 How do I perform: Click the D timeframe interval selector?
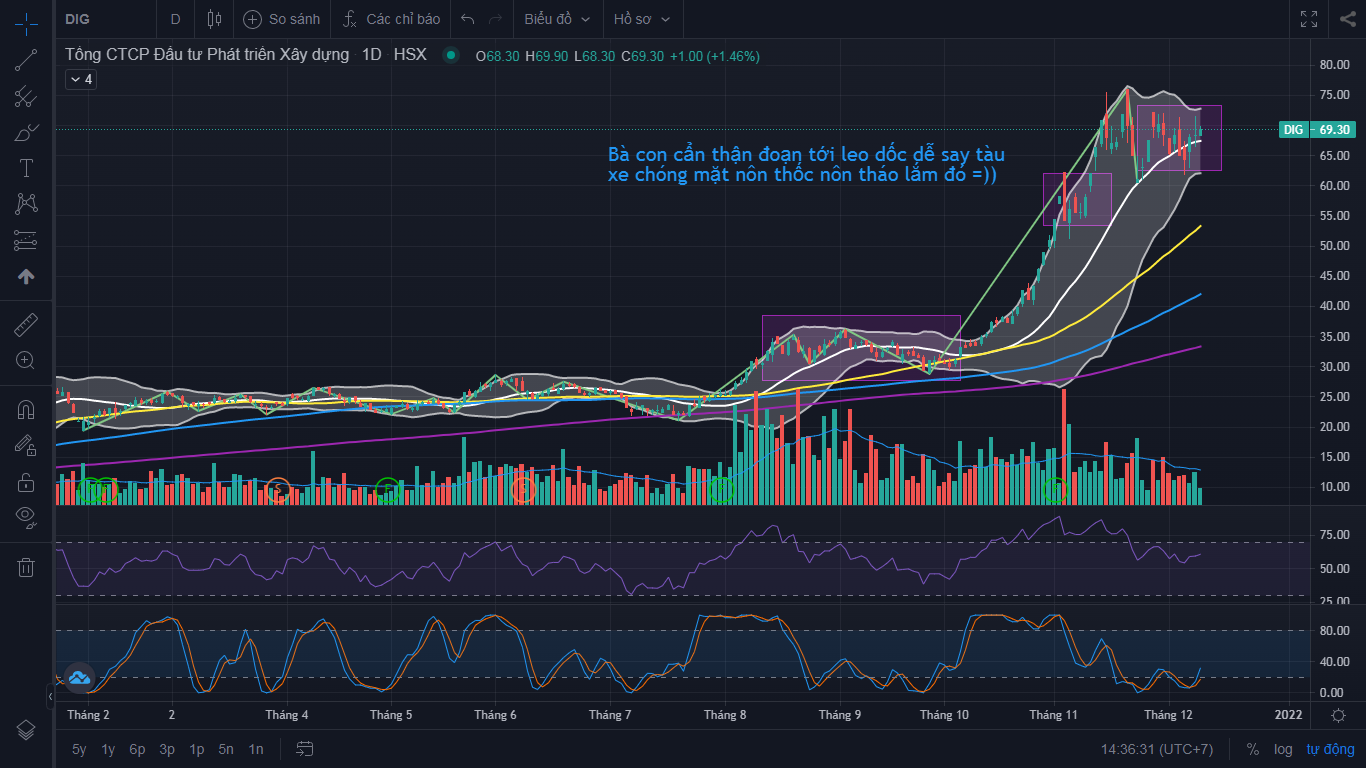tap(176, 19)
